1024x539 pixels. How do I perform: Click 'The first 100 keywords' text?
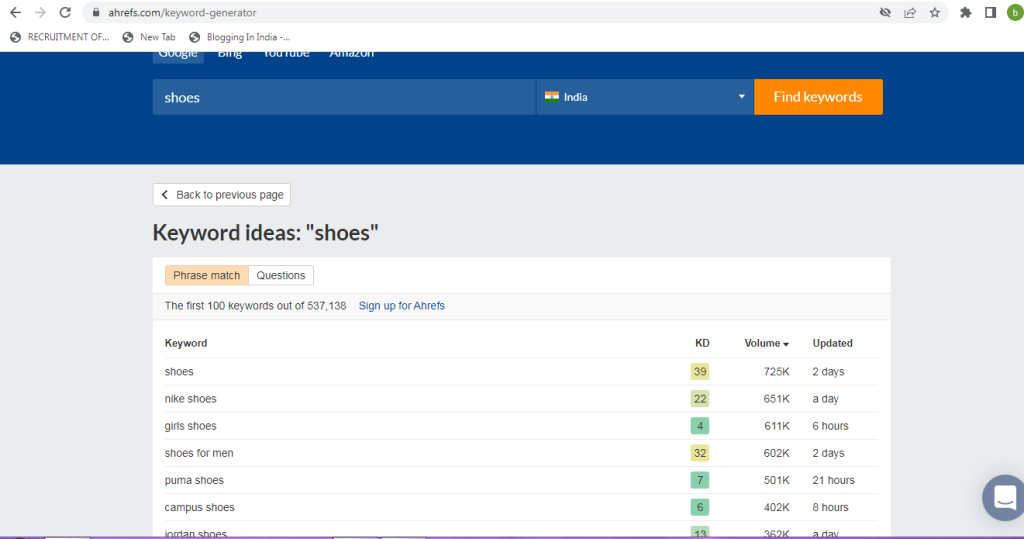(255, 306)
